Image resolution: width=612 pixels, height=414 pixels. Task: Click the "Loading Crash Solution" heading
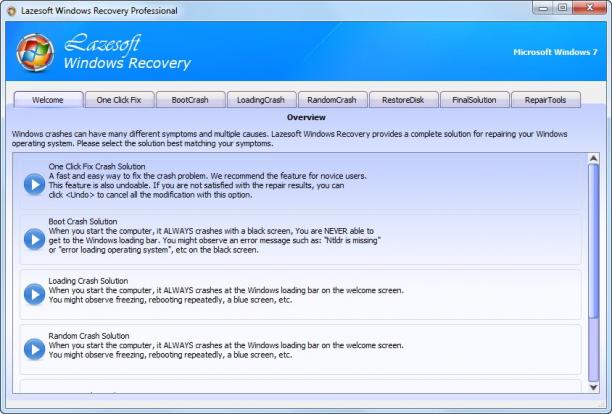click(88, 281)
